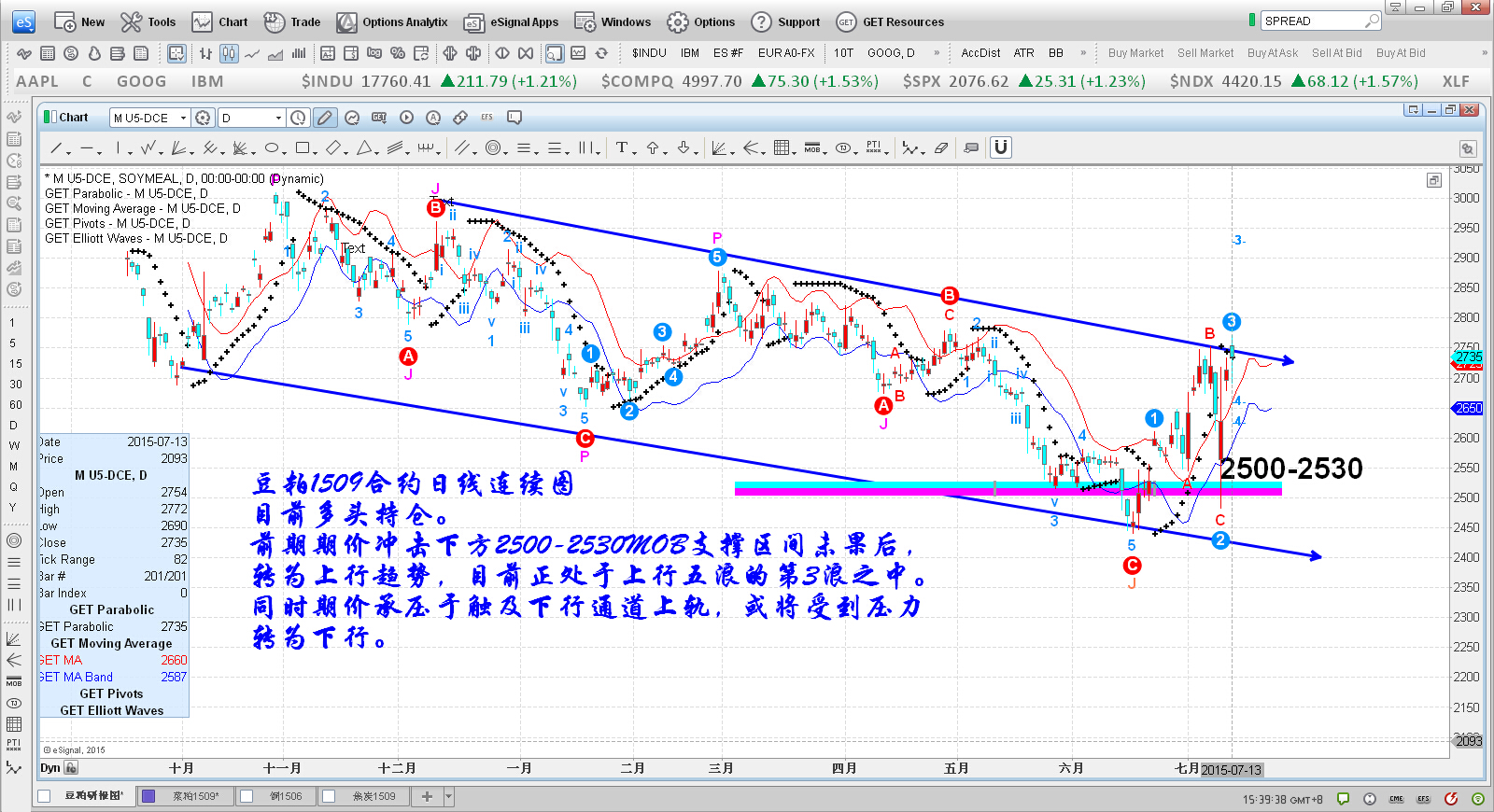Select the Gann grid tool

(782, 147)
